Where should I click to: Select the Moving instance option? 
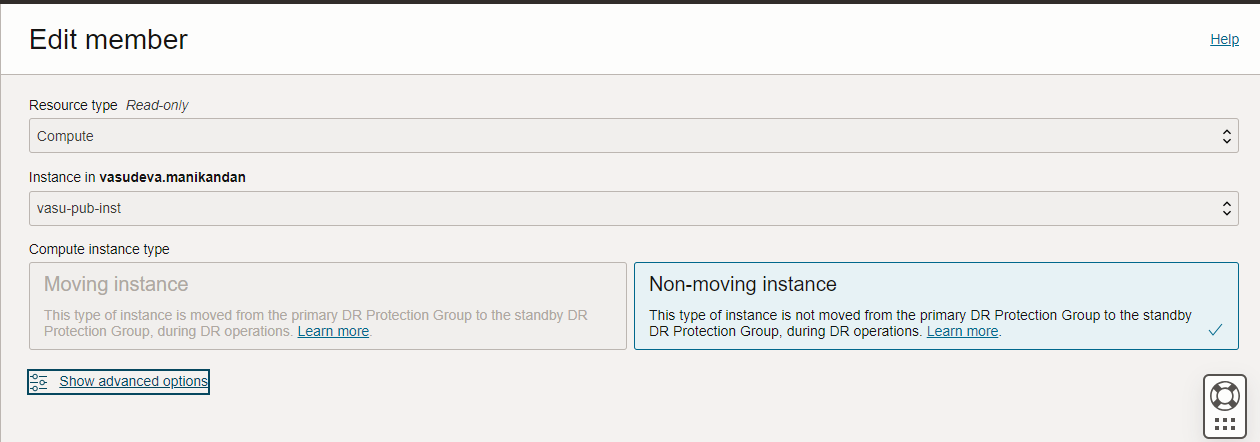[x=328, y=306]
